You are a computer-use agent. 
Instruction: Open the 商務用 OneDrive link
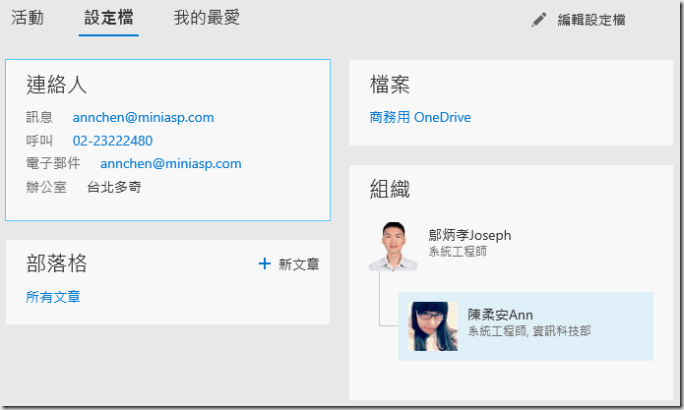[x=420, y=117]
